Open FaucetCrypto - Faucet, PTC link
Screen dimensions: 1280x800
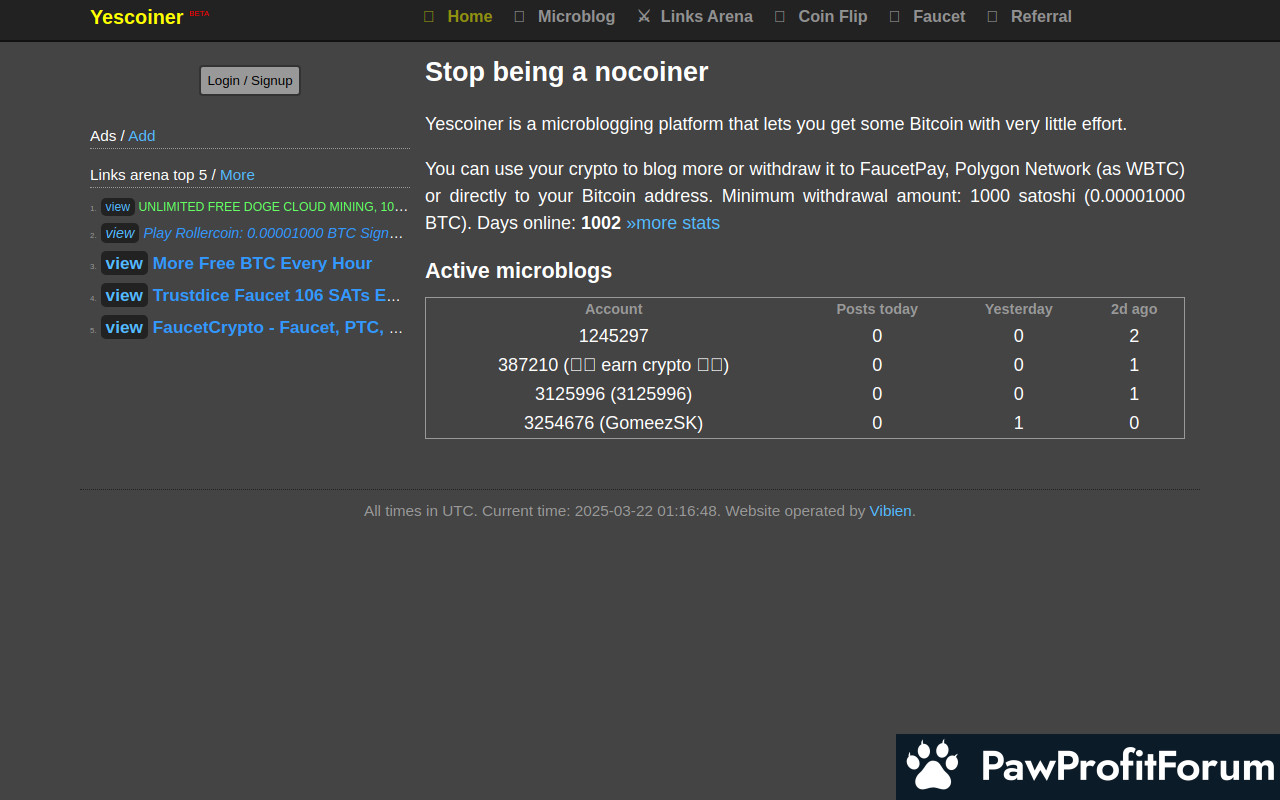point(278,327)
